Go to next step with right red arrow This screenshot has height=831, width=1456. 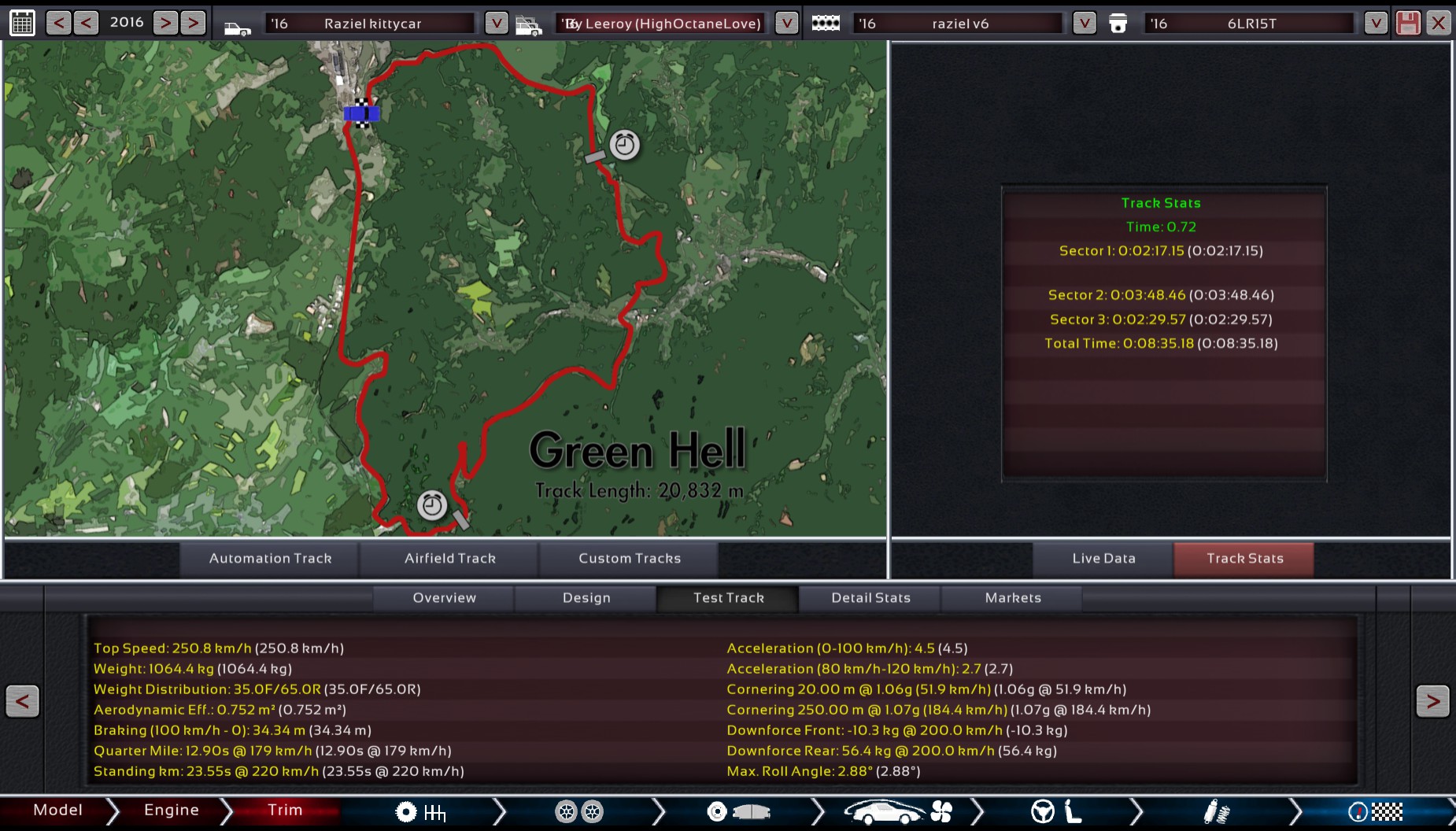(1432, 701)
